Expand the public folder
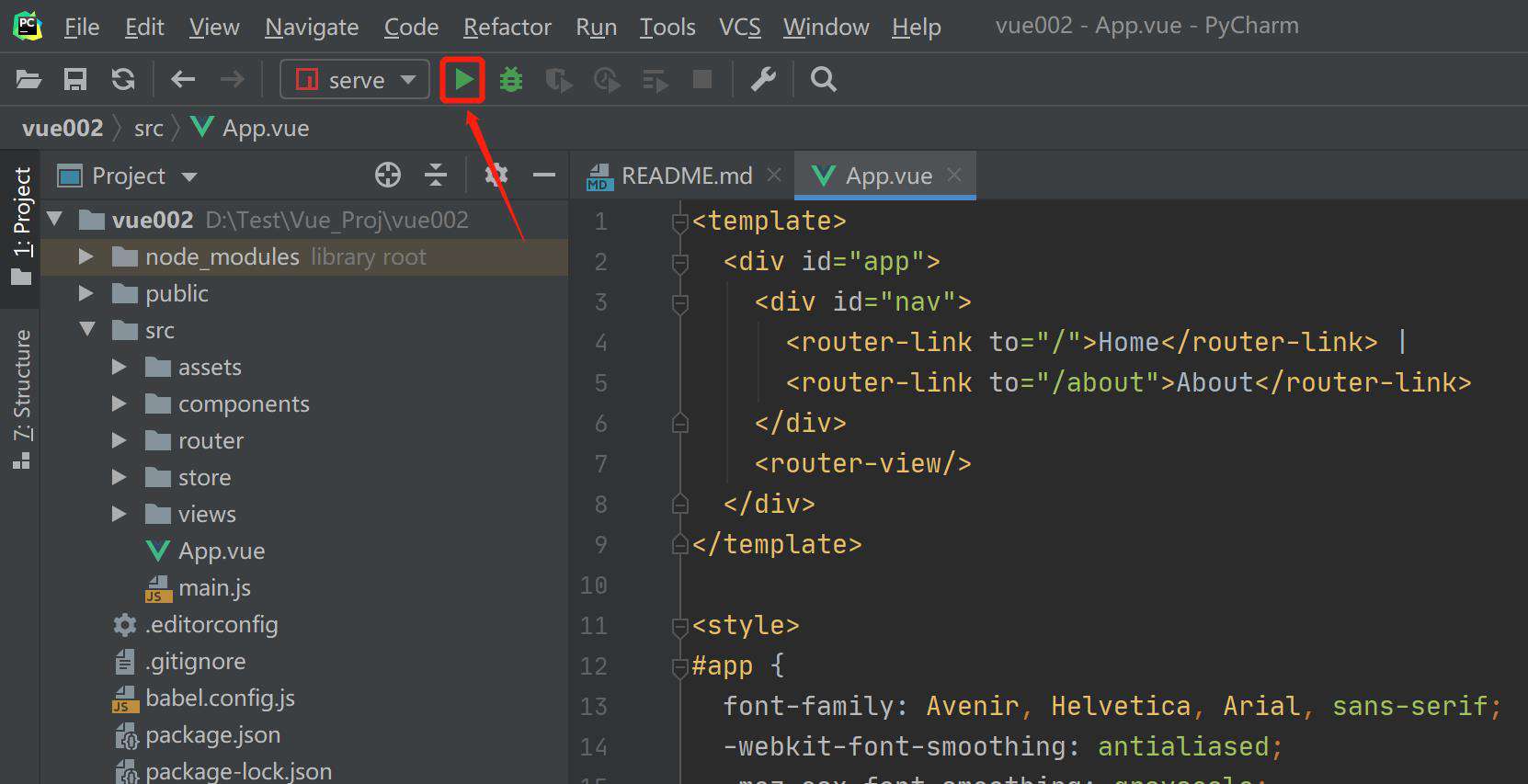Image resolution: width=1528 pixels, height=784 pixels. 86,293
